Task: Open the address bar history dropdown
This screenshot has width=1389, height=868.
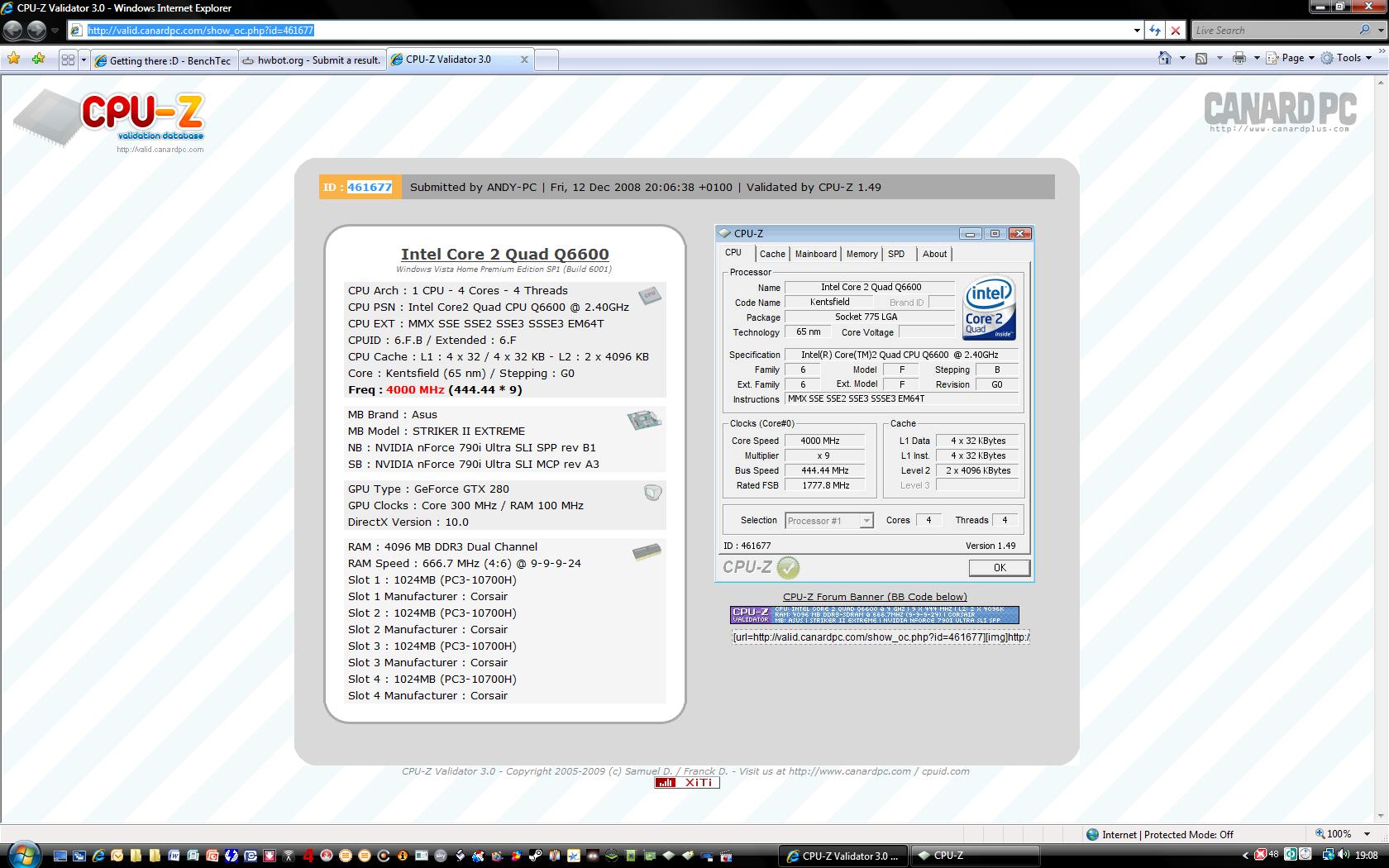Action: coord(1137,31)
